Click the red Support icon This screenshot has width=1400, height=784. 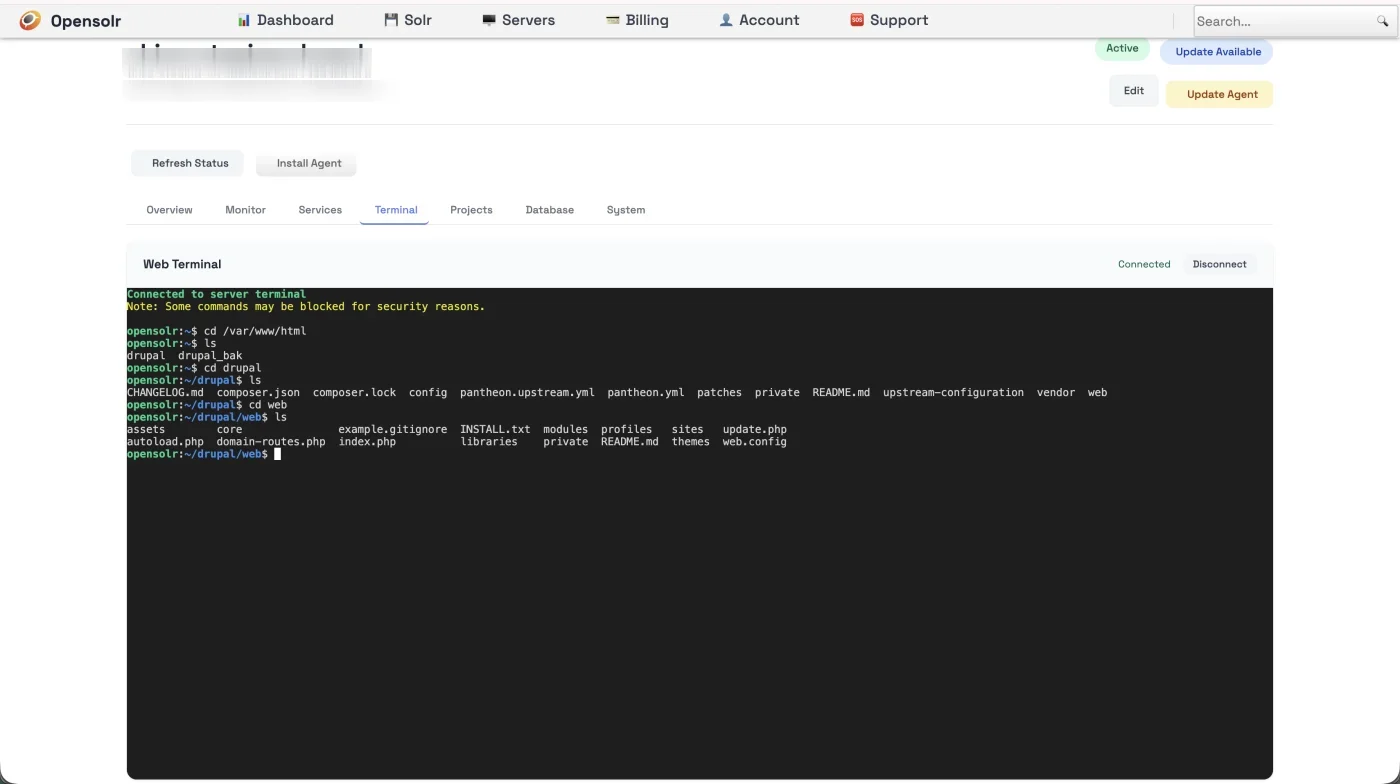856,19
